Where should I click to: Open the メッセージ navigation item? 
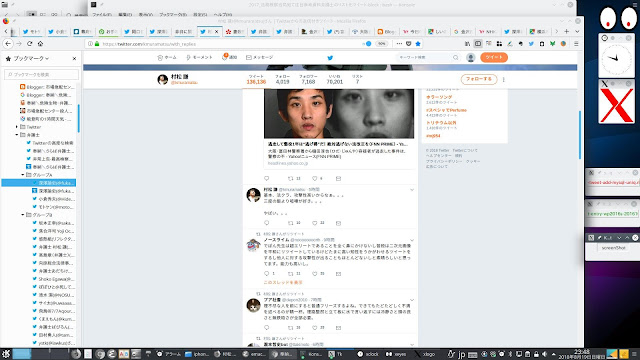coord(260,58)
